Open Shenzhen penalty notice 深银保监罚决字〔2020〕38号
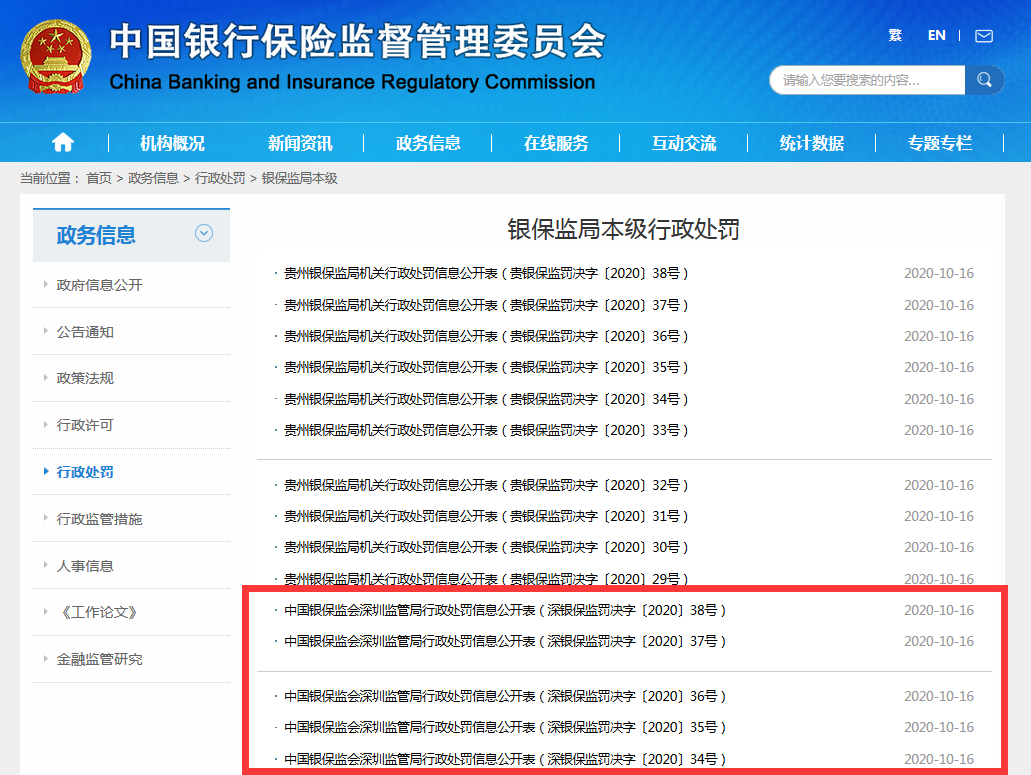 click(505, 610)
